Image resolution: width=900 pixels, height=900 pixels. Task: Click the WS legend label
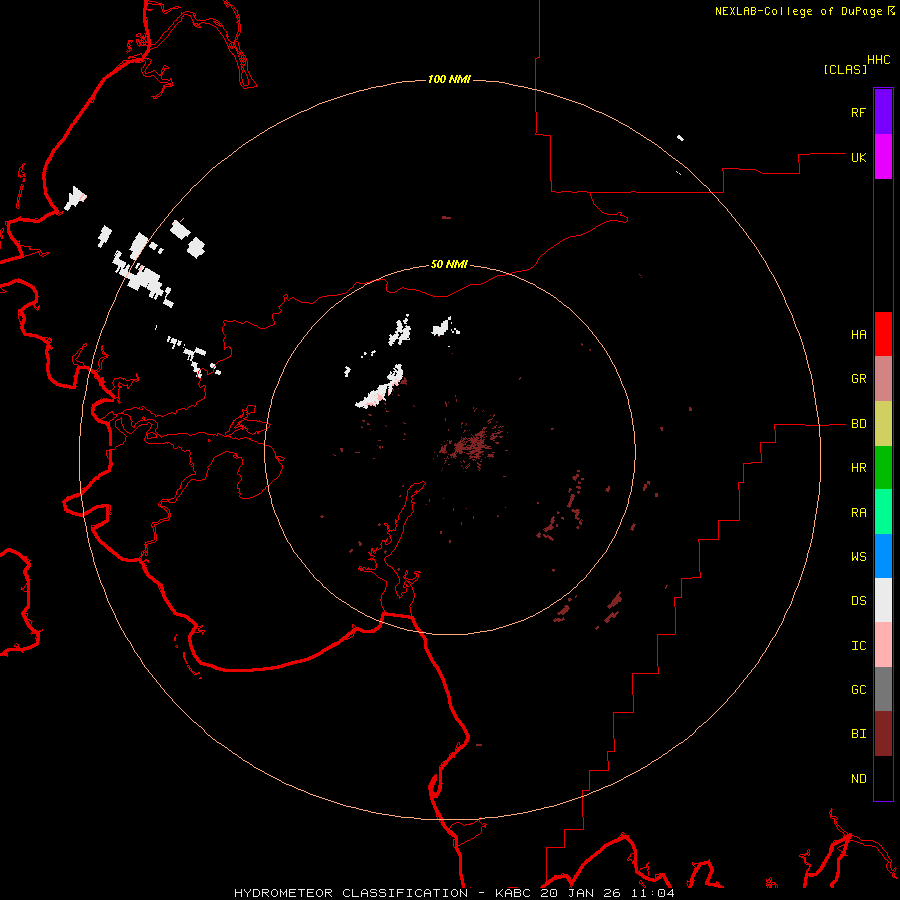tap(858, 556)
